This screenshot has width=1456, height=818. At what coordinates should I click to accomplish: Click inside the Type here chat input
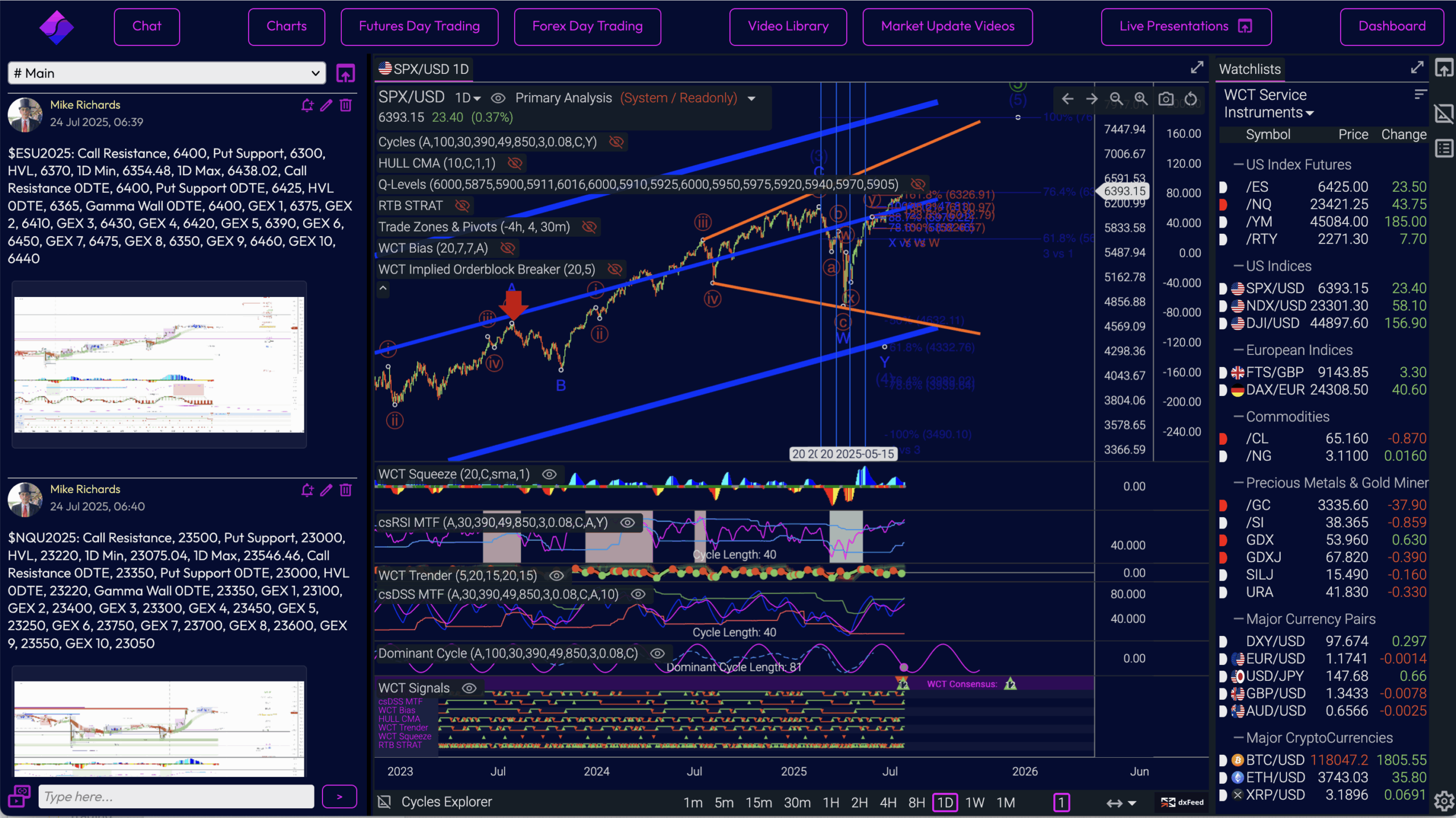(176, 796)
